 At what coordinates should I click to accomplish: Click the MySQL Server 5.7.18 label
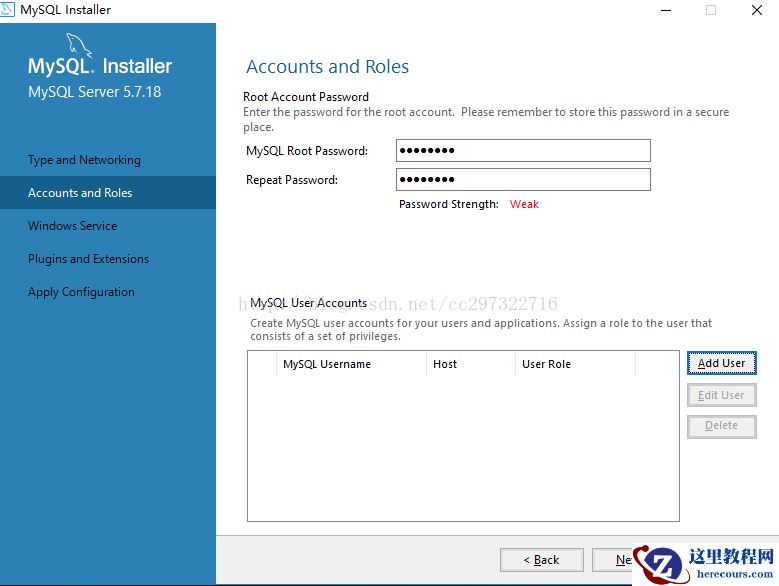click(x=94, y=92)
